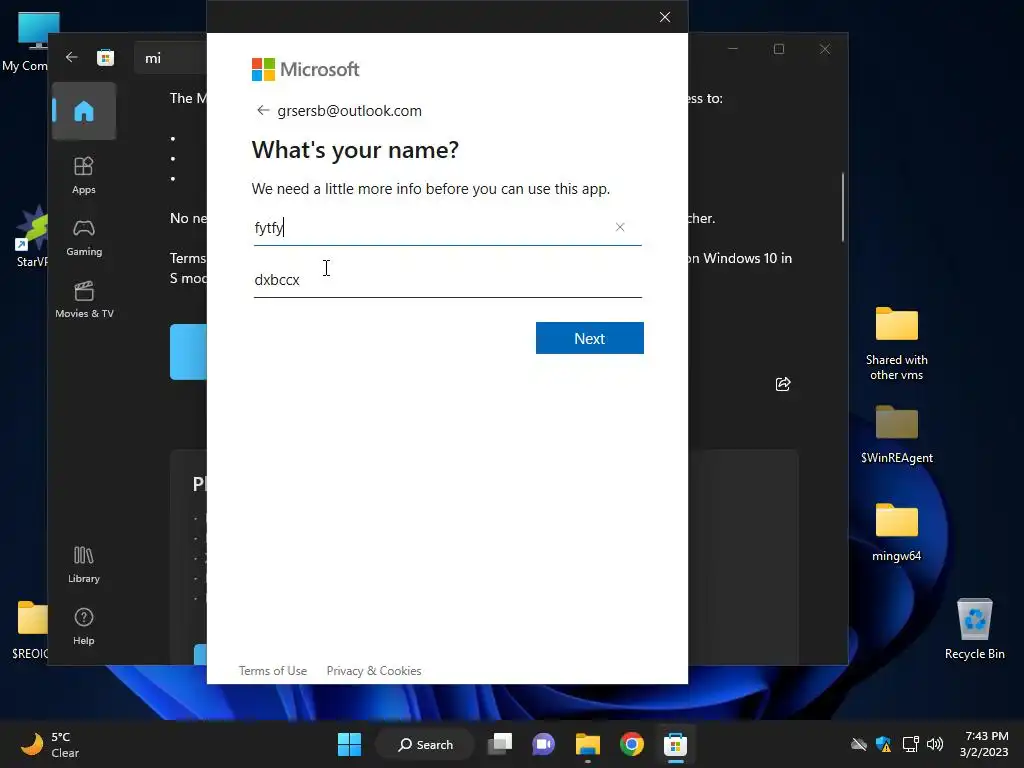Click the OneDrive cloud tray icon
This screenshot has height=768, width=1024.
(859, 744)
